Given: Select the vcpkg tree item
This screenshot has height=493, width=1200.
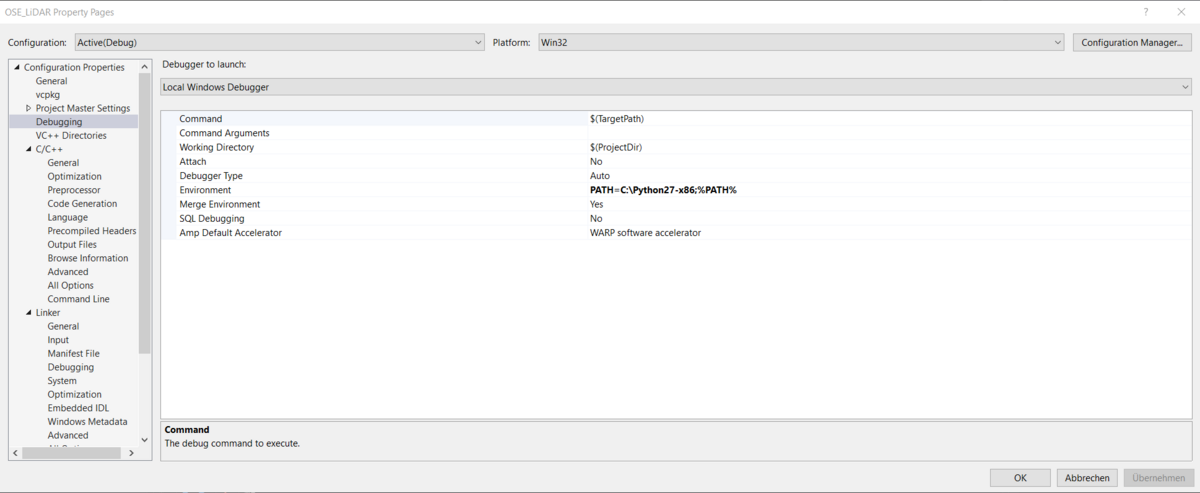Looking at the screenshot, I should pyautogui.click(x=48, y=95).
